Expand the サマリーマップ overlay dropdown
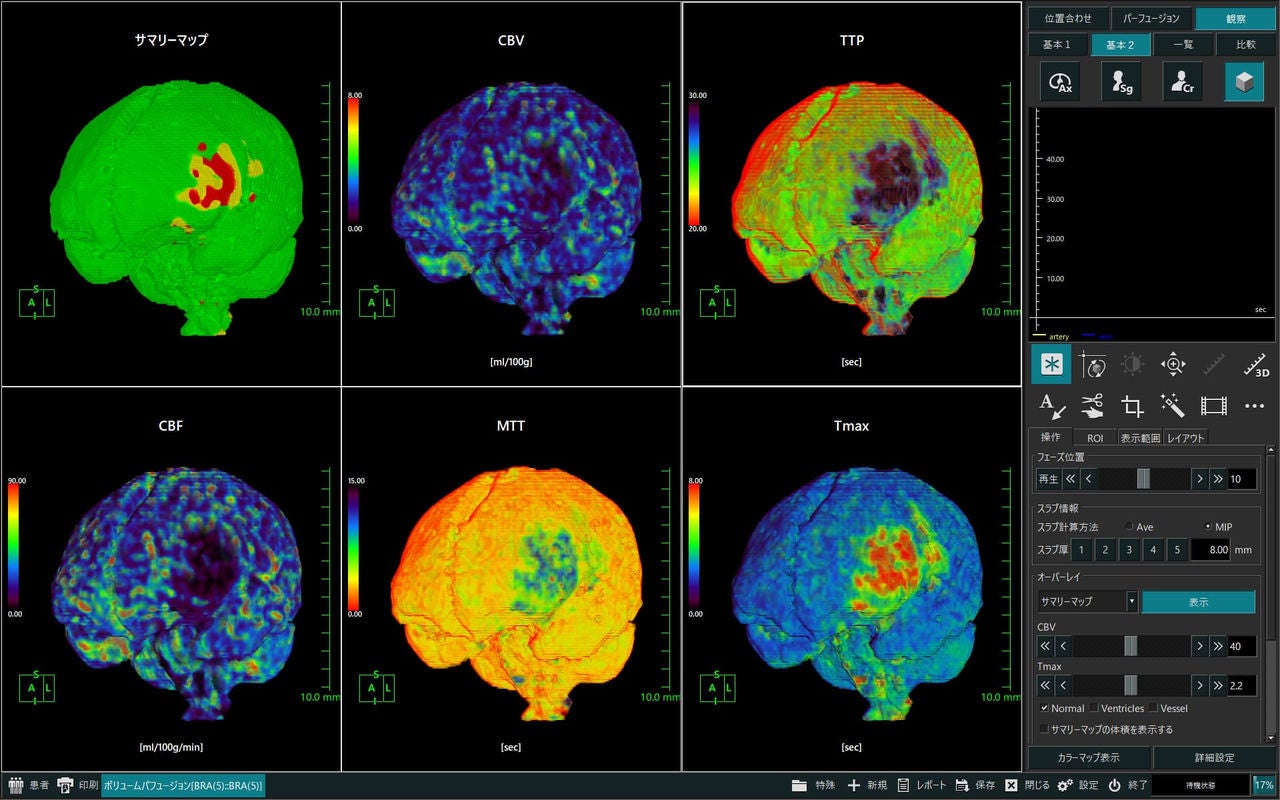The width and height of the screenshot is (1280, 800). coord(1132,601)
